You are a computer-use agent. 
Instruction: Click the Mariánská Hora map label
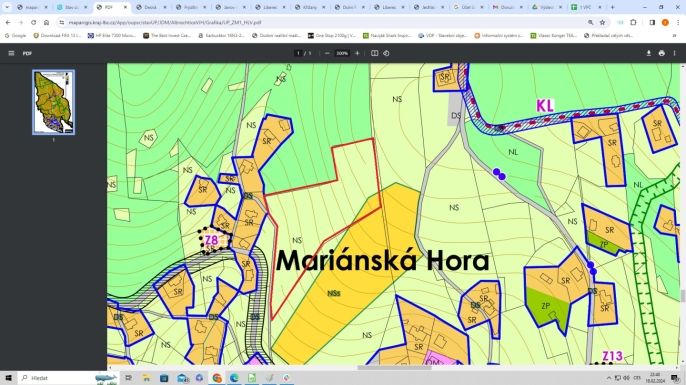(x=382, y=261)
